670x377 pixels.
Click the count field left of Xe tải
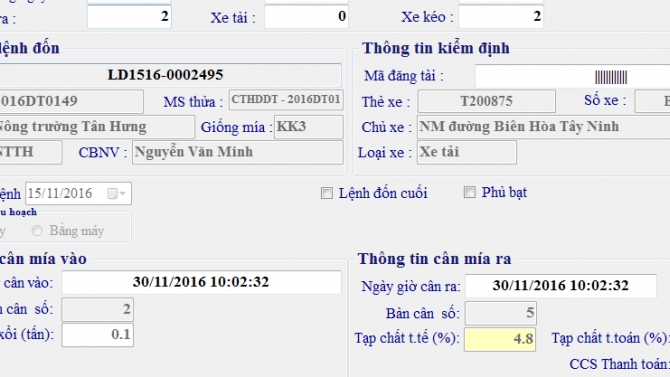point(129,17)
